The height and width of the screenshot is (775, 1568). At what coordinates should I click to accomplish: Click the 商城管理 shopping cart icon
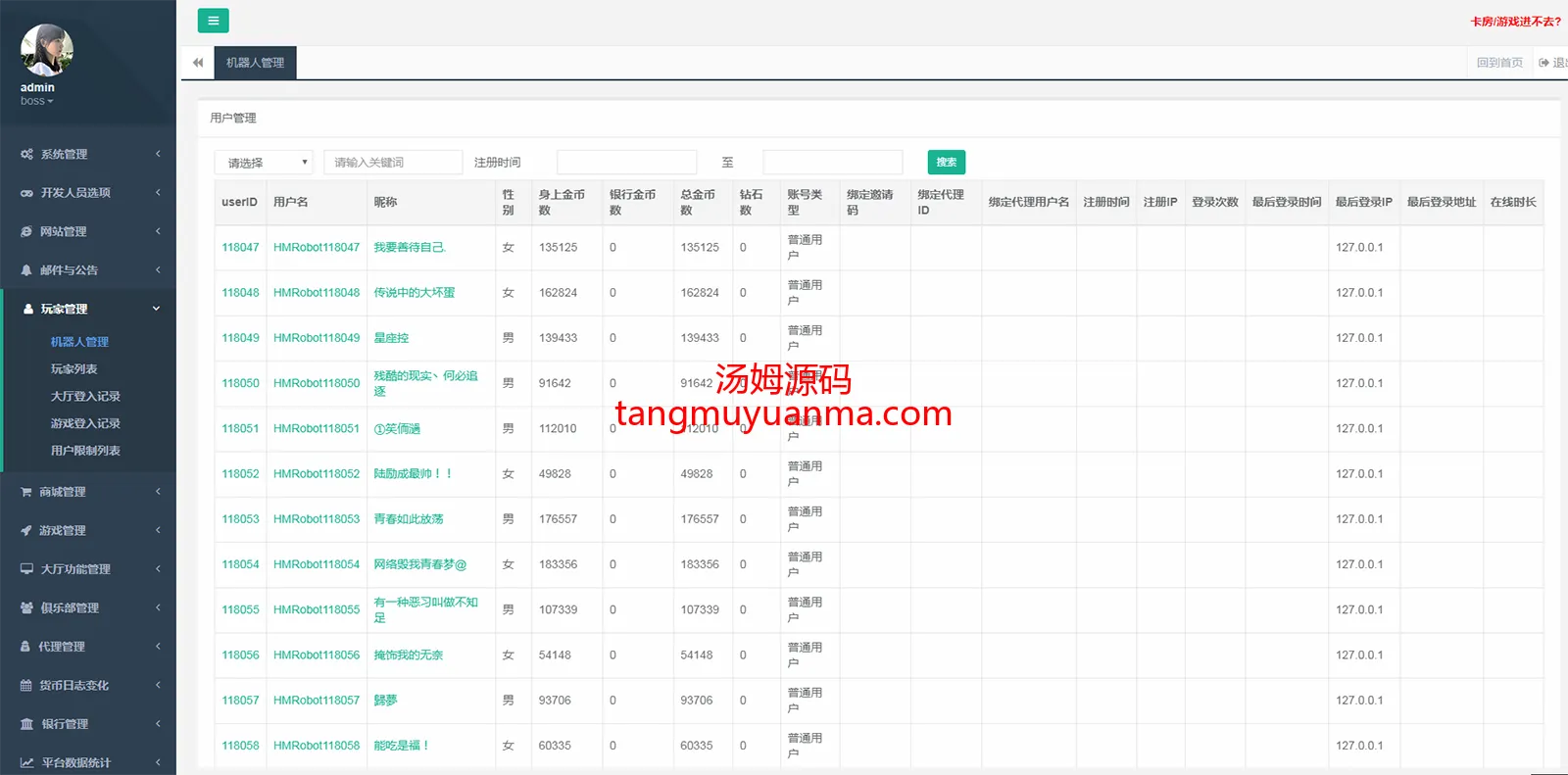(x=26, y=492)
